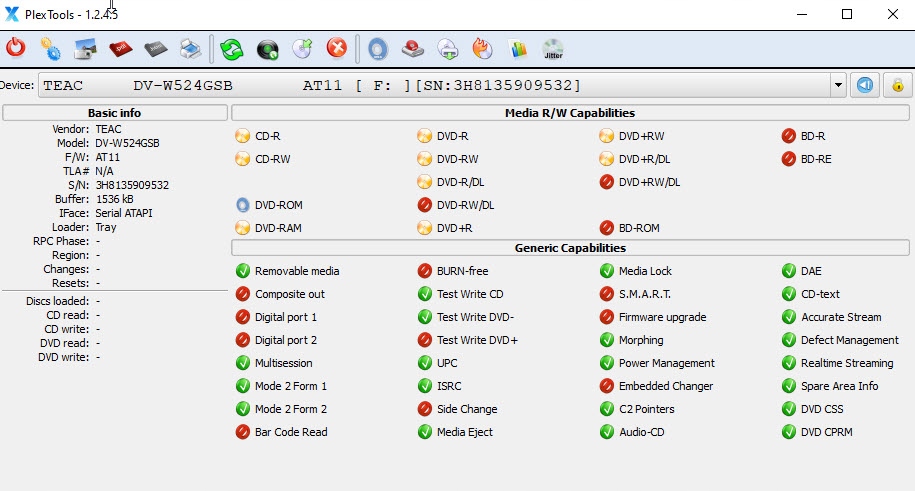
Task: Click the black disc with green arrow icon
Action: click(267, 49)
